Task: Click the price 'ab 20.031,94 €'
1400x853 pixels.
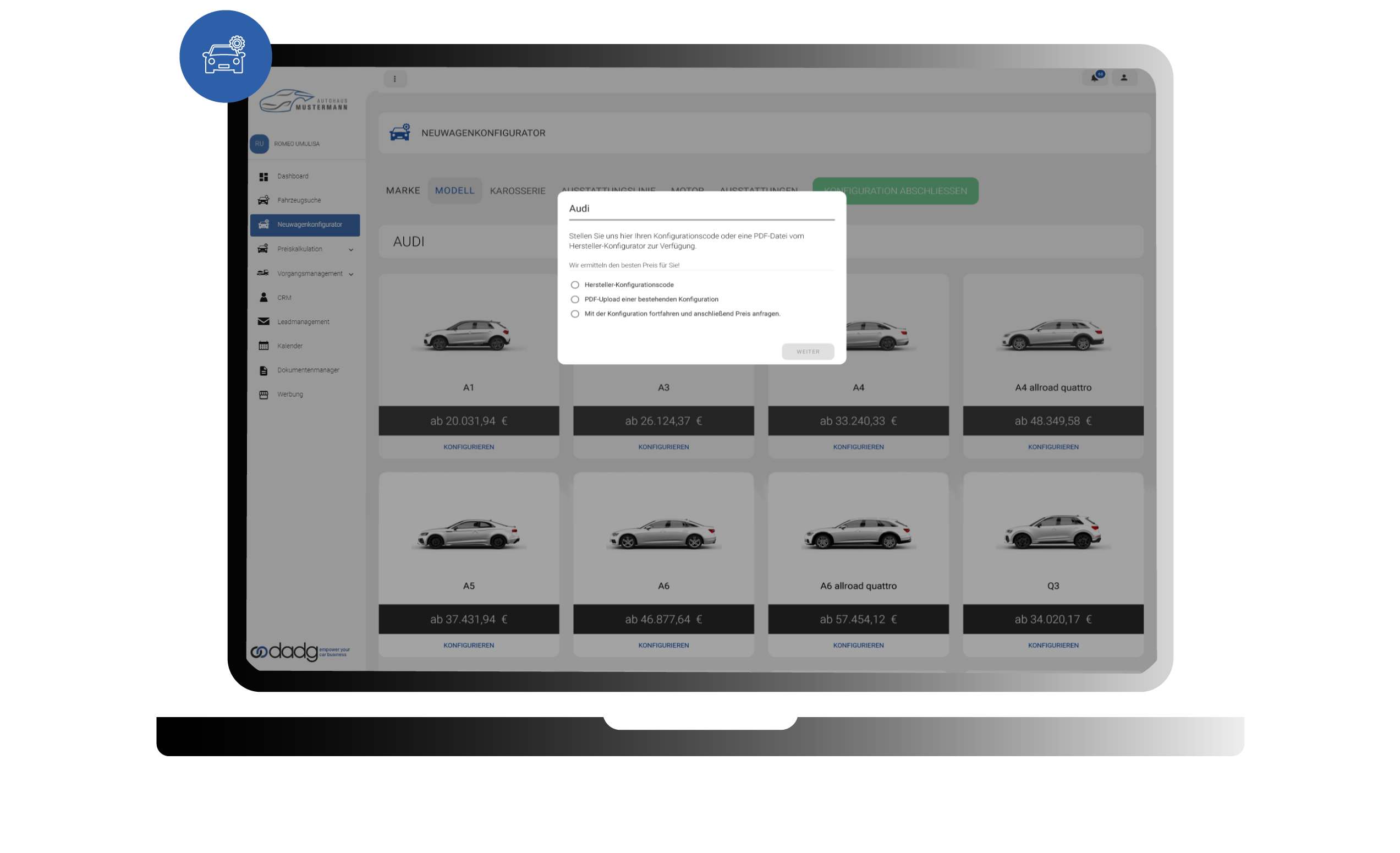Action: (x=469, y=421)
